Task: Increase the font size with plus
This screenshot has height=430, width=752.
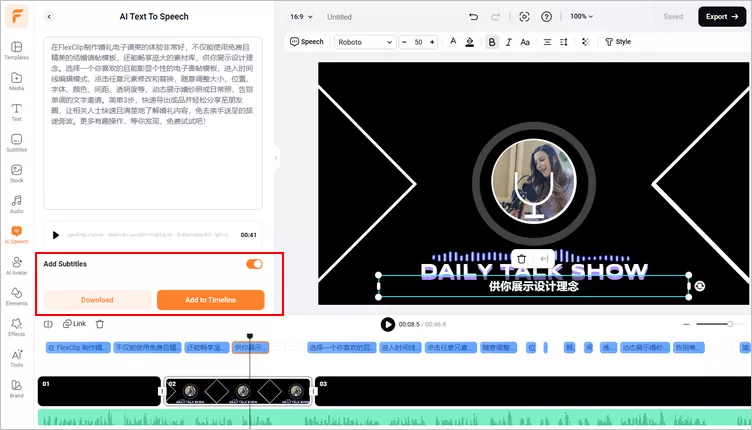Action: tap(432, 42)
